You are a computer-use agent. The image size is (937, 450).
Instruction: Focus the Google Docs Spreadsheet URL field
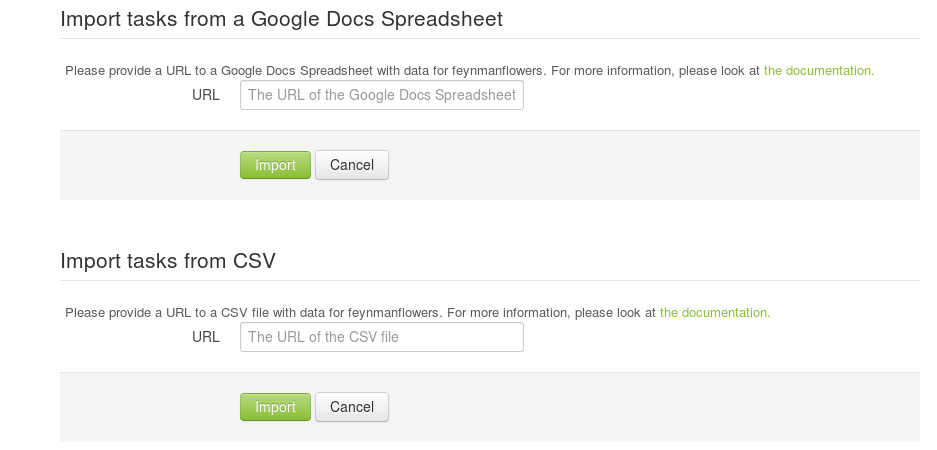pyautogui.click(x=382, y=95)
